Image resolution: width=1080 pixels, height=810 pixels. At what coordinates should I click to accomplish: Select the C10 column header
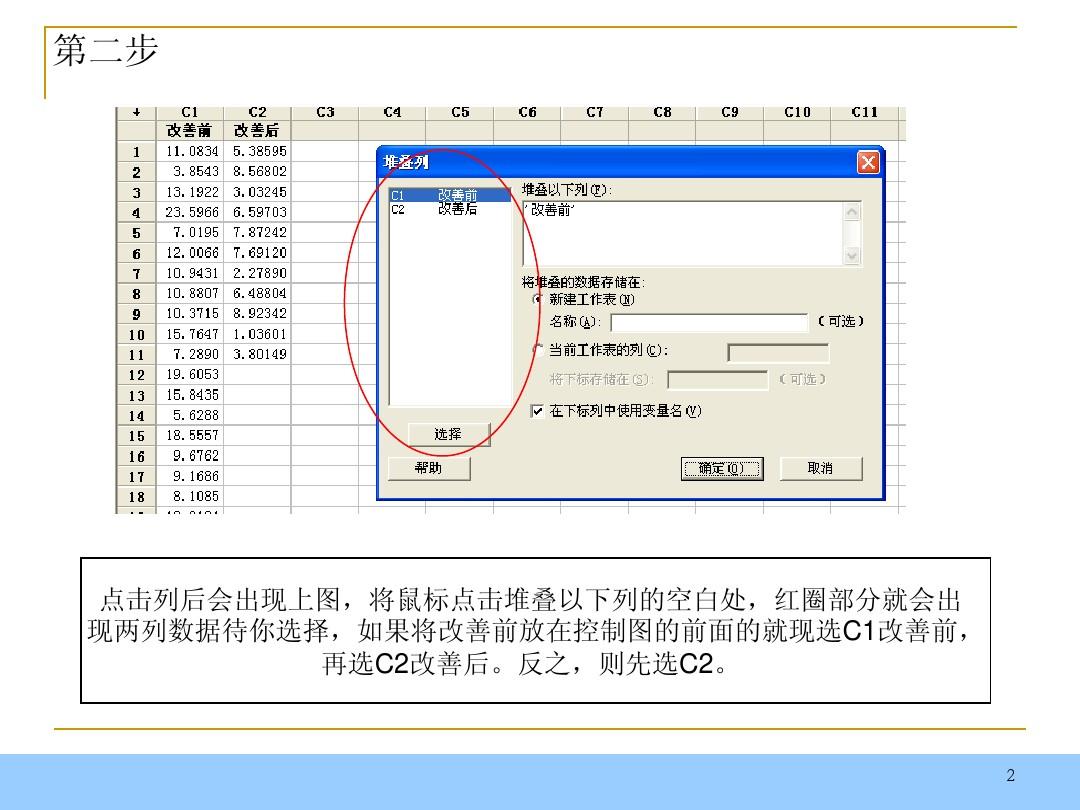[x=798, y=112]
